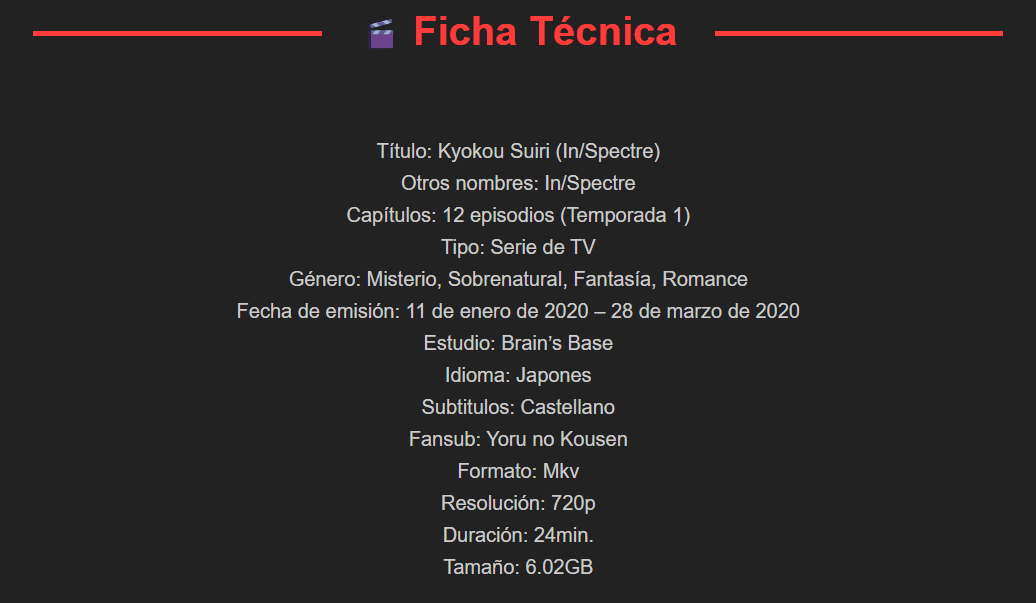
Task: Click the Fansub: Yoru no Kousen line
Action: [x=518, y=440]
